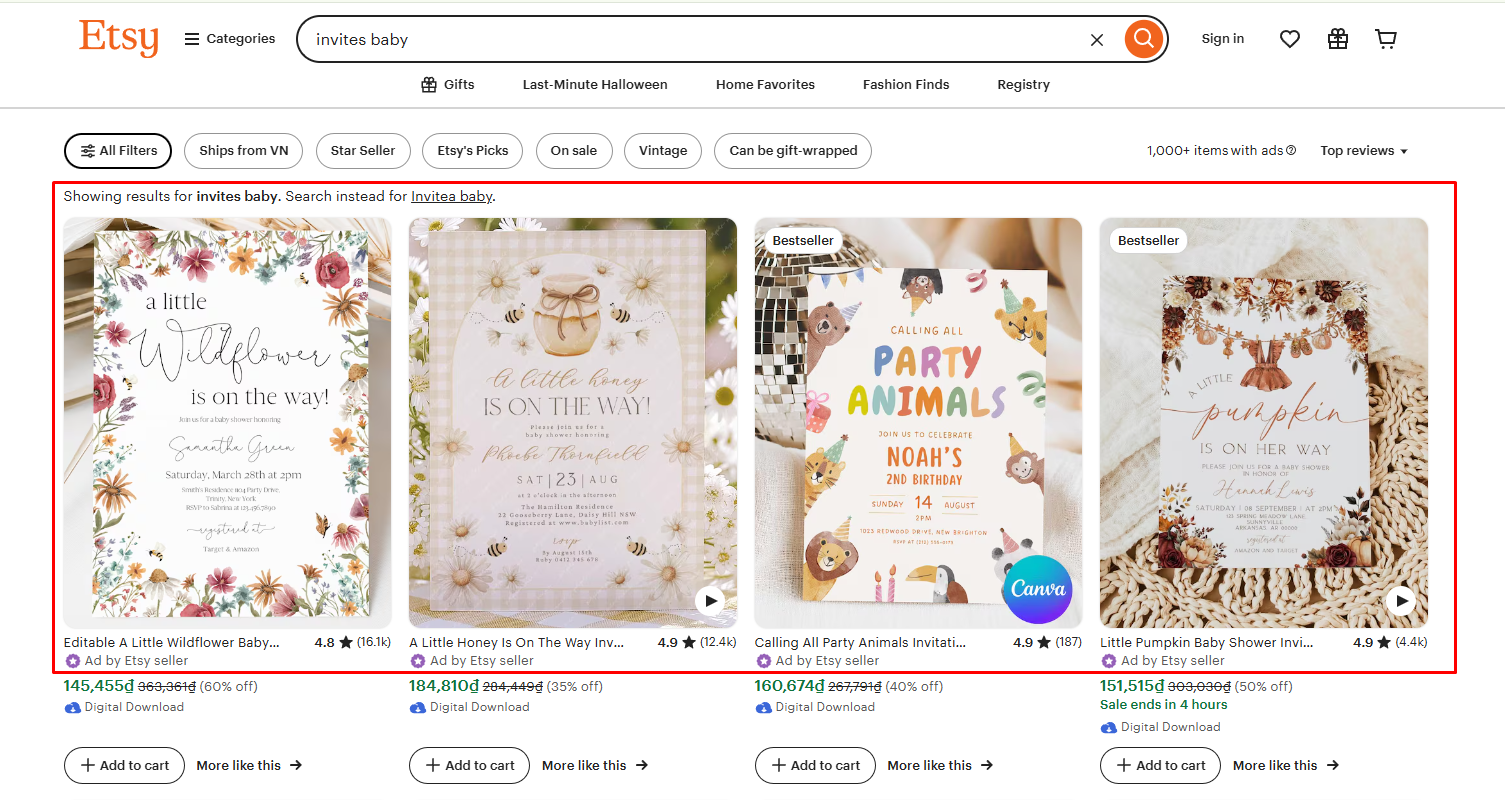Toggle On sale filter
The image size is (1505, 800).
click(574, 151)
